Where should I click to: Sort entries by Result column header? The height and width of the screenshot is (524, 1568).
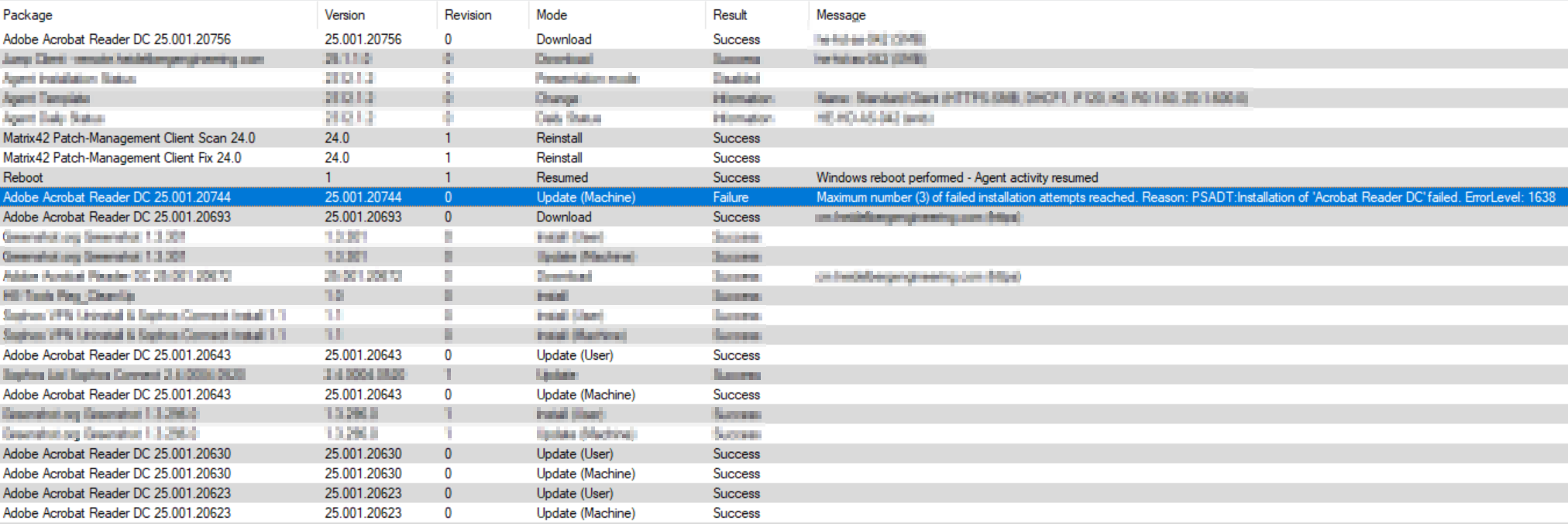point(730,15)
